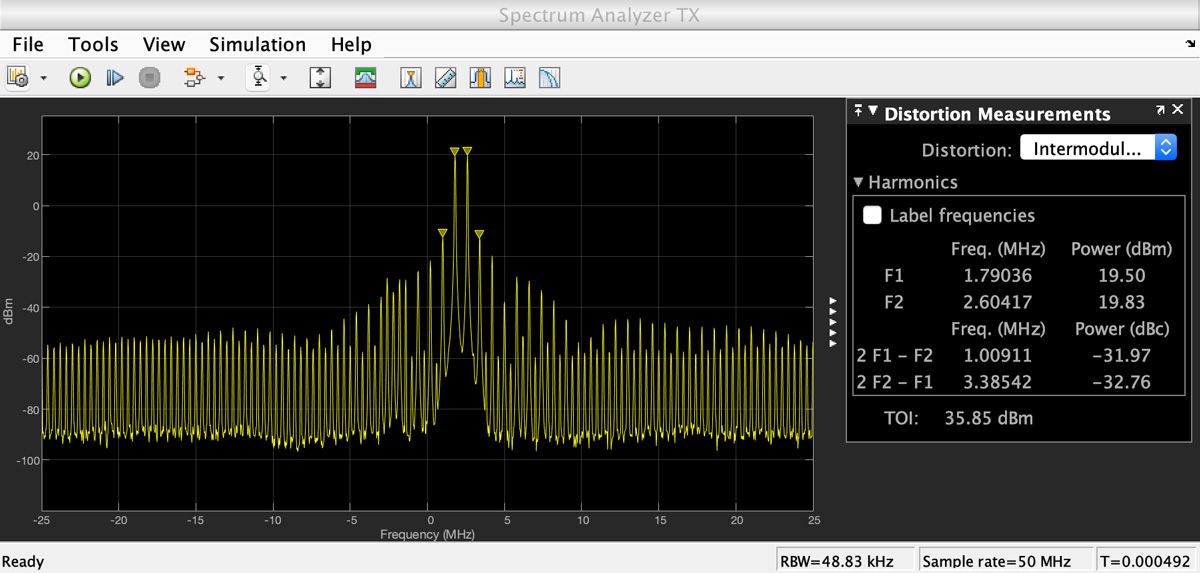Viewport: 1200px width, 573px height.
Task: Open the Distortion type dropdown
Action: click(1098, 149)
